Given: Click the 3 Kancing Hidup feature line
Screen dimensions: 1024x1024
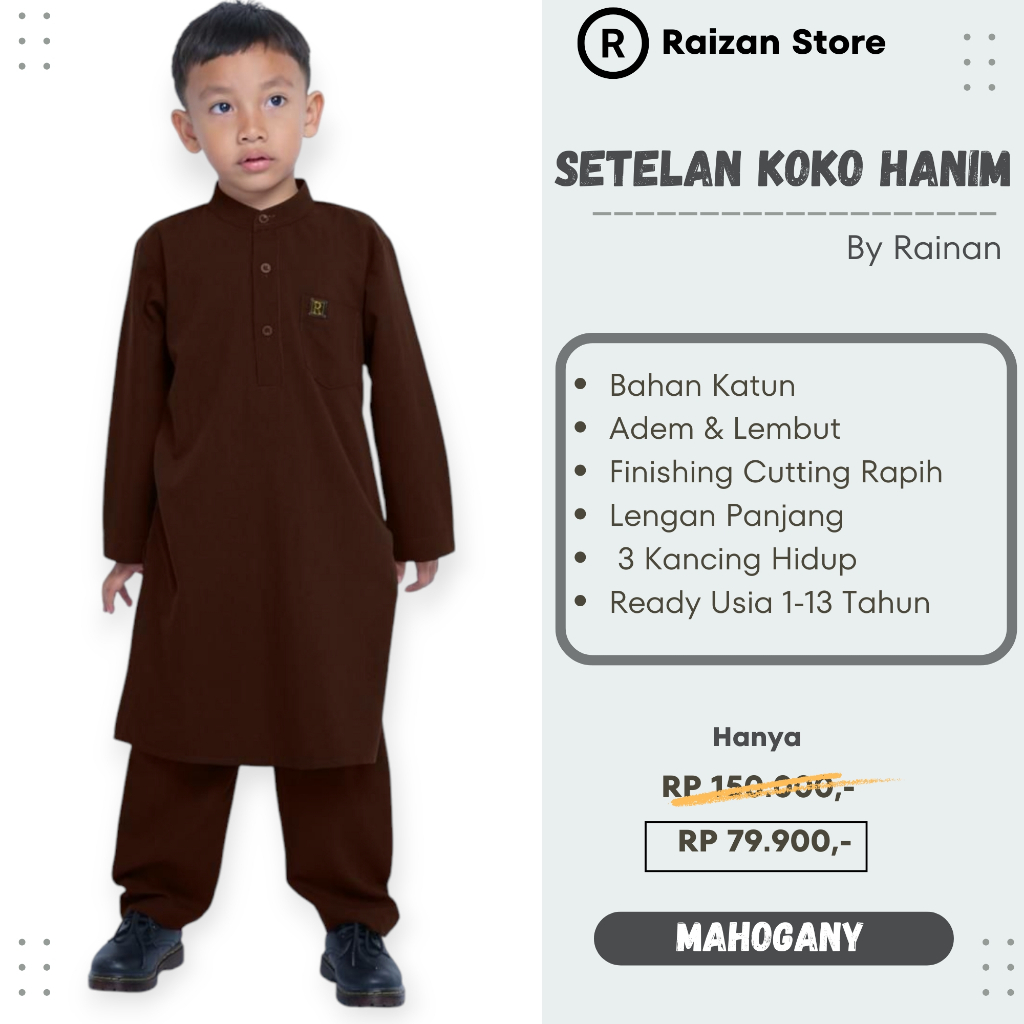Looking at the screenshot, I should (x=737, y=559).
